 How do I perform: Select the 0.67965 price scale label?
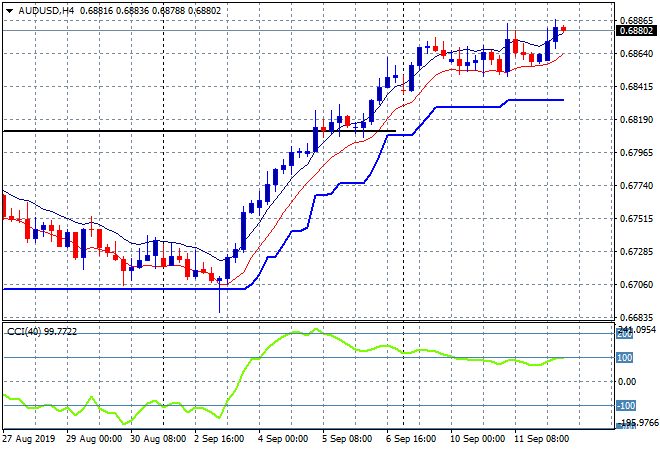coord(636,152)
